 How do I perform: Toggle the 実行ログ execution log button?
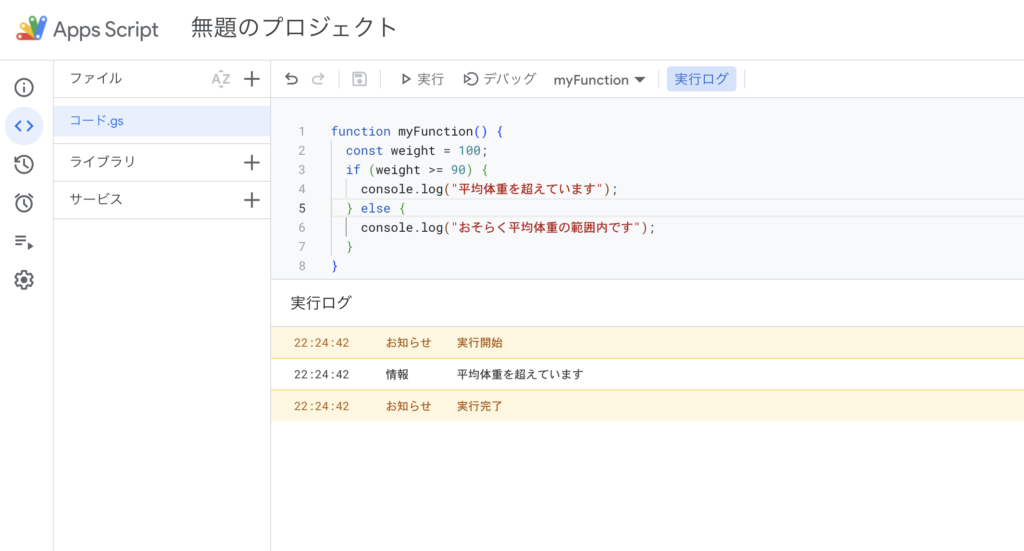(x=701, y=79)
